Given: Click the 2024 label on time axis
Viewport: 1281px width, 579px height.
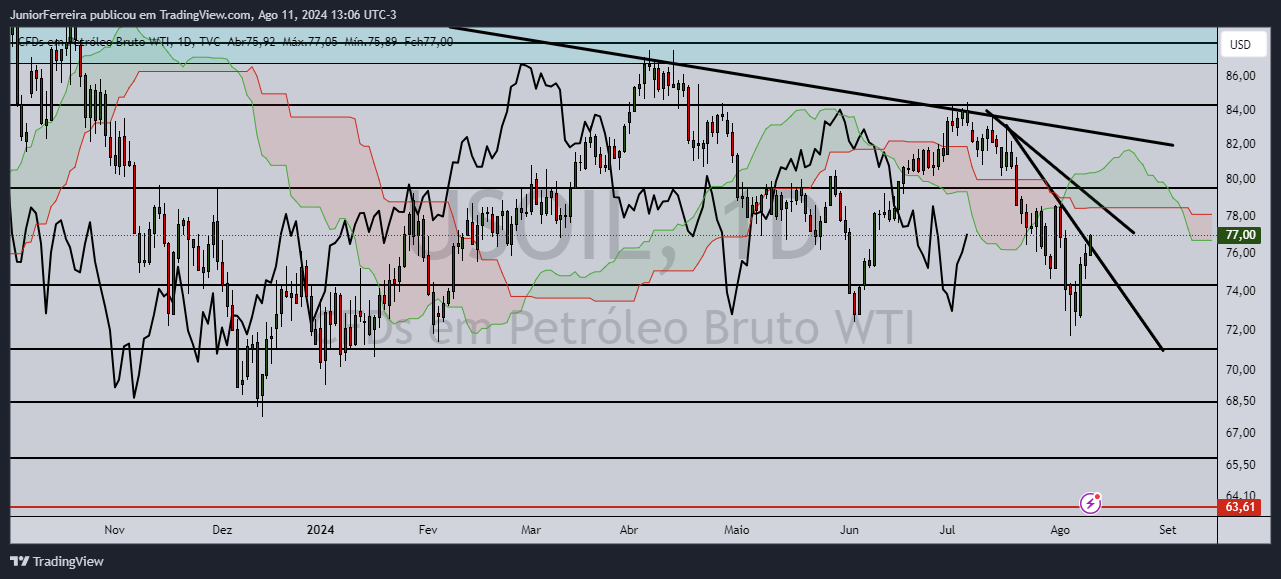Looking at the screenshot, I should [321, 530].
